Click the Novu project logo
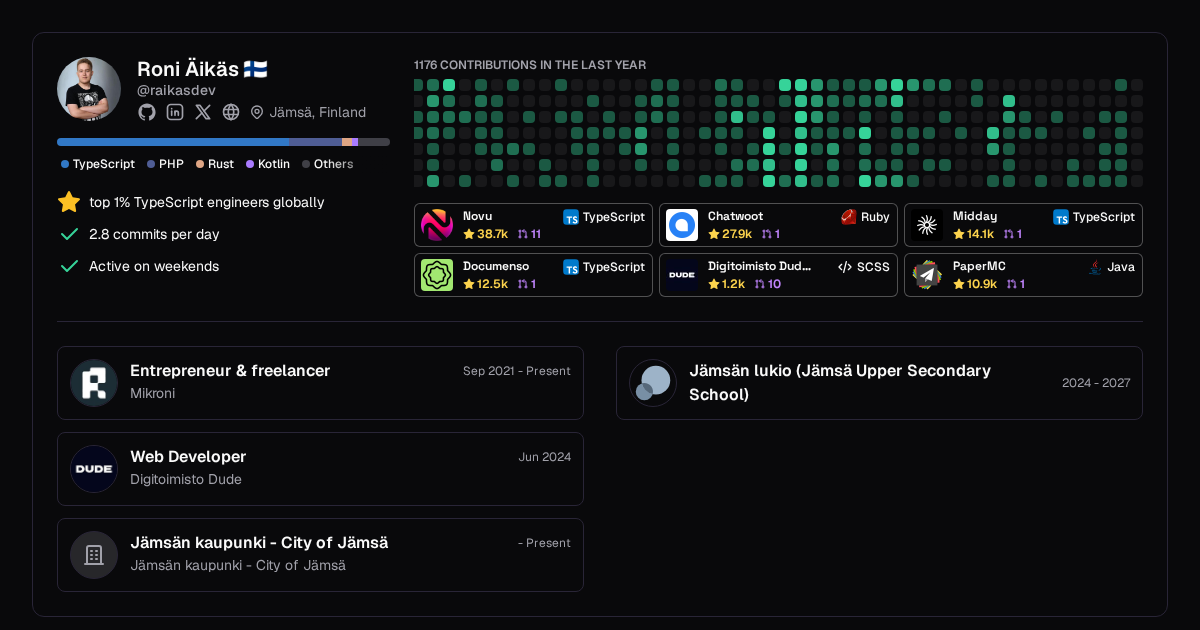This screenshot has width=1200, height=630. [x=437, y=225]
